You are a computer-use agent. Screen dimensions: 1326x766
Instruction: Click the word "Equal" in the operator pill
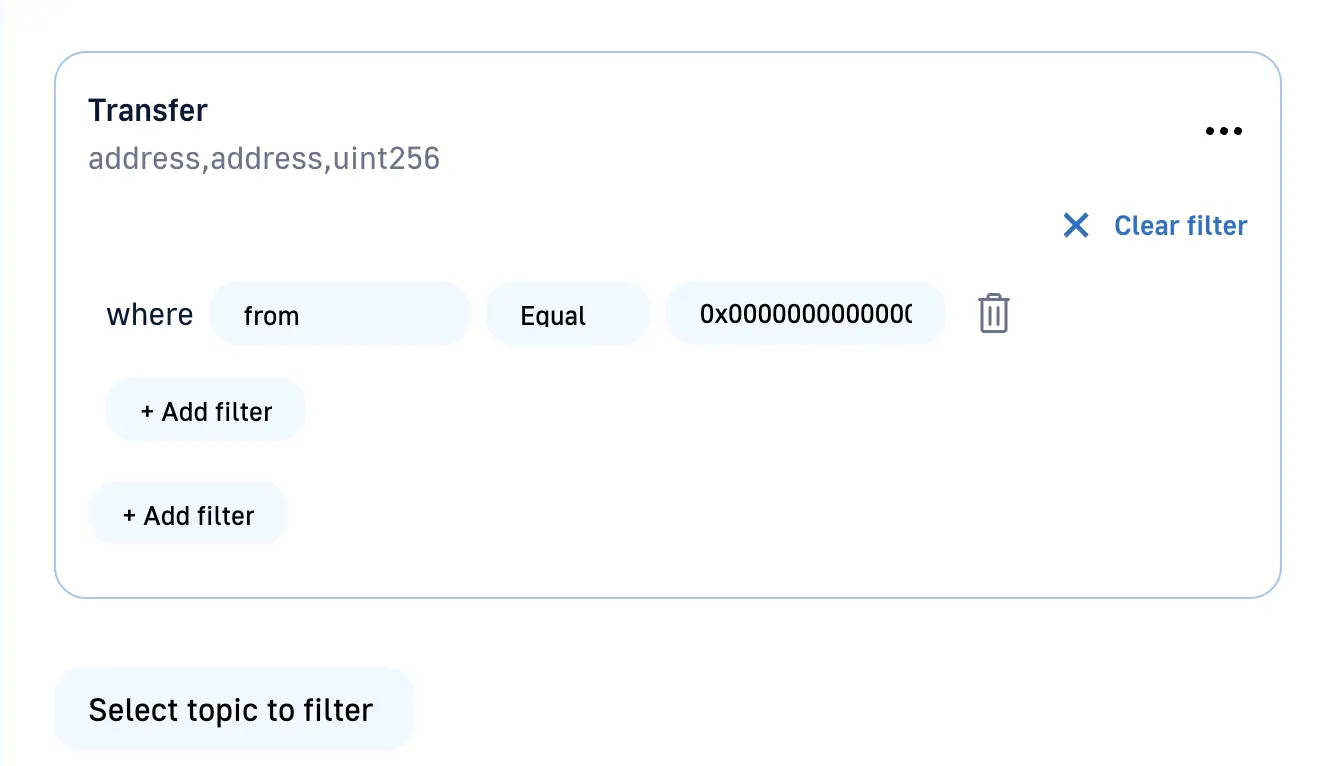tap(553, 316)
